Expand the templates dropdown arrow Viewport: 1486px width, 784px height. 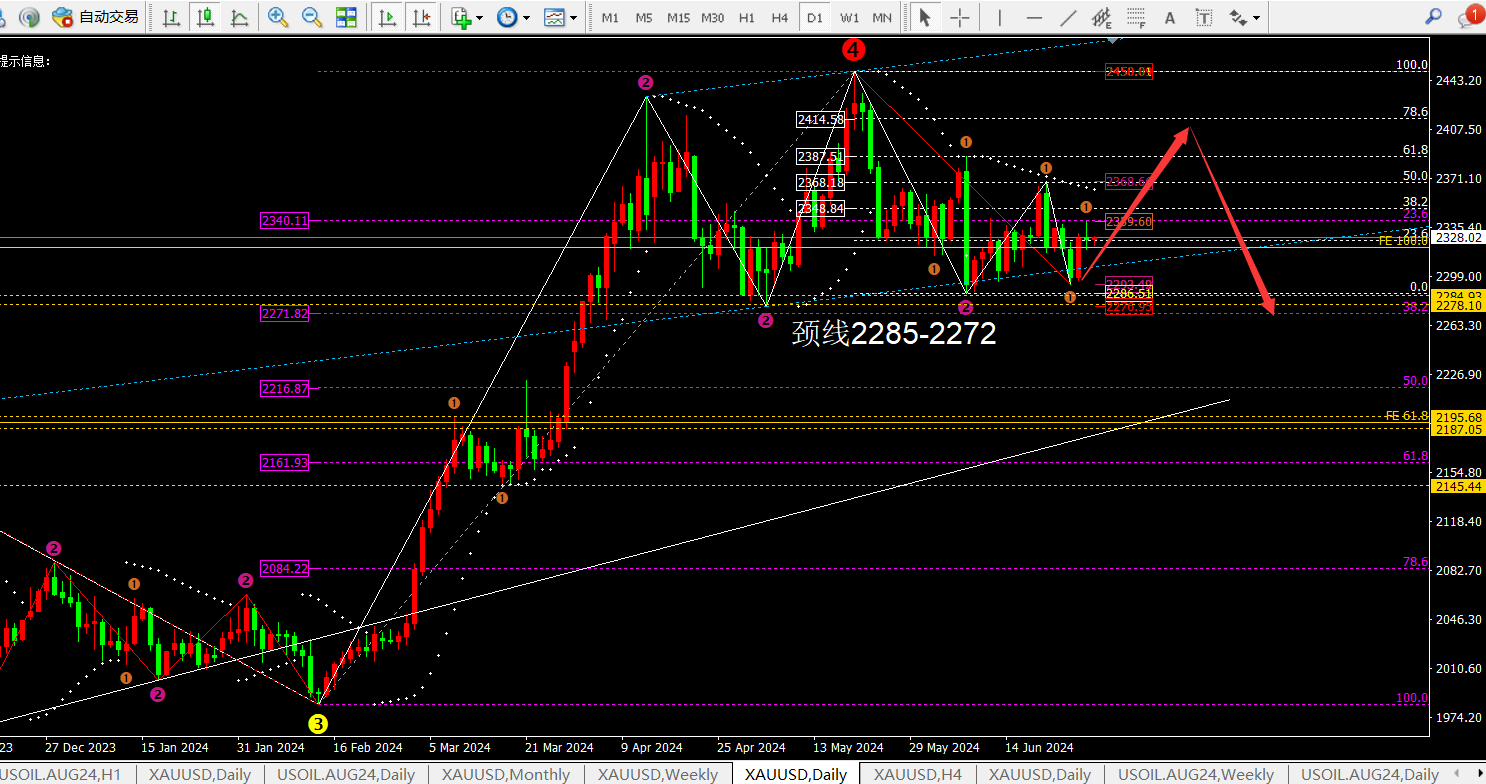point(573,17)
